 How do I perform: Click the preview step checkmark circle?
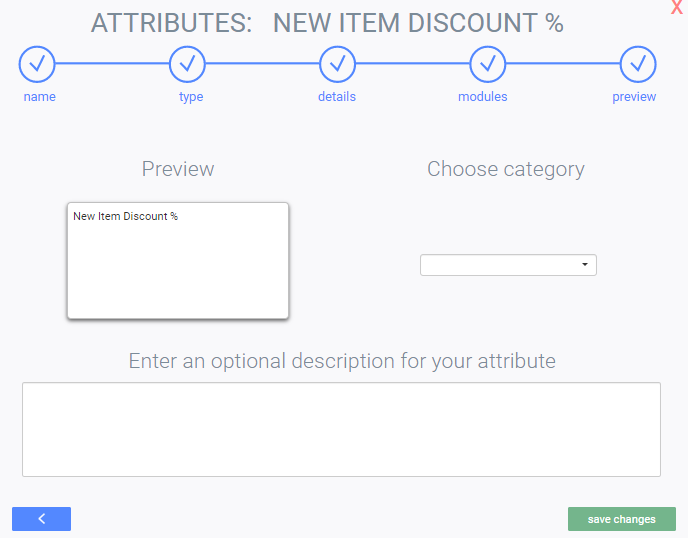637,65
